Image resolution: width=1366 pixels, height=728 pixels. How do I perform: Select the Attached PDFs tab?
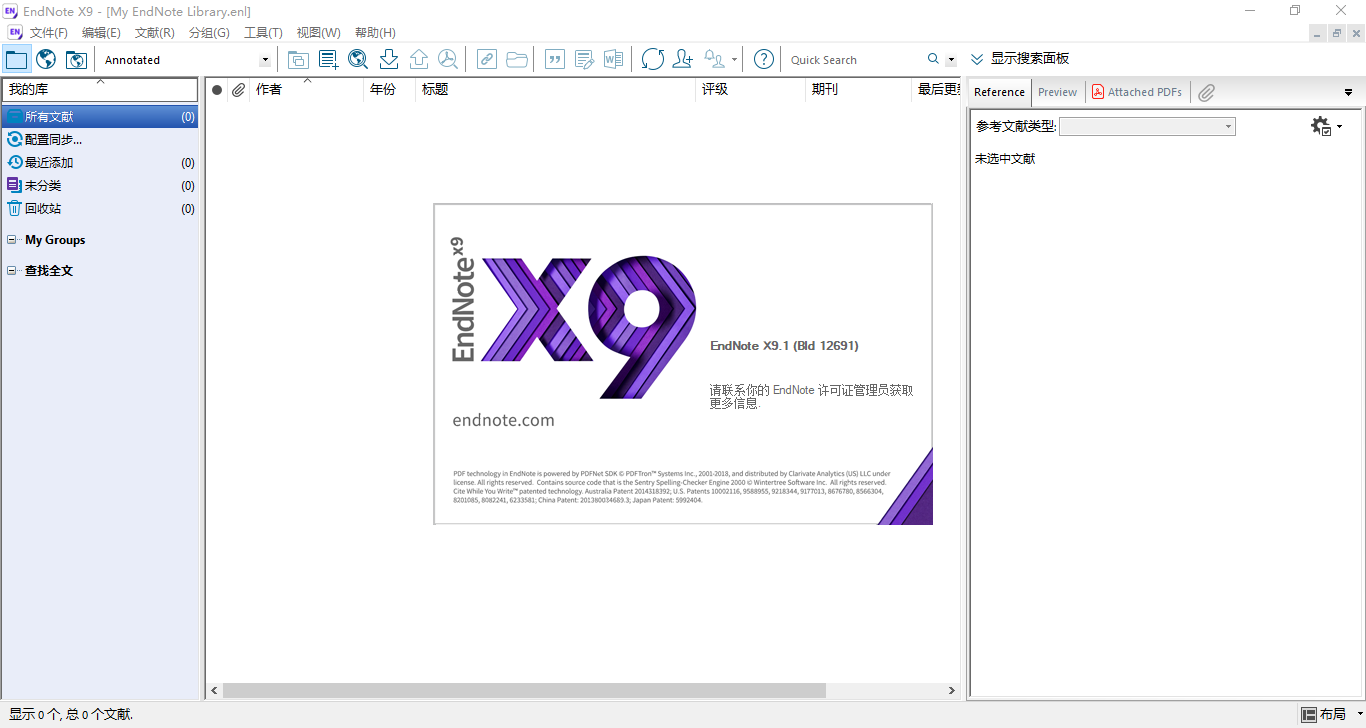(x=1137, y=91)
